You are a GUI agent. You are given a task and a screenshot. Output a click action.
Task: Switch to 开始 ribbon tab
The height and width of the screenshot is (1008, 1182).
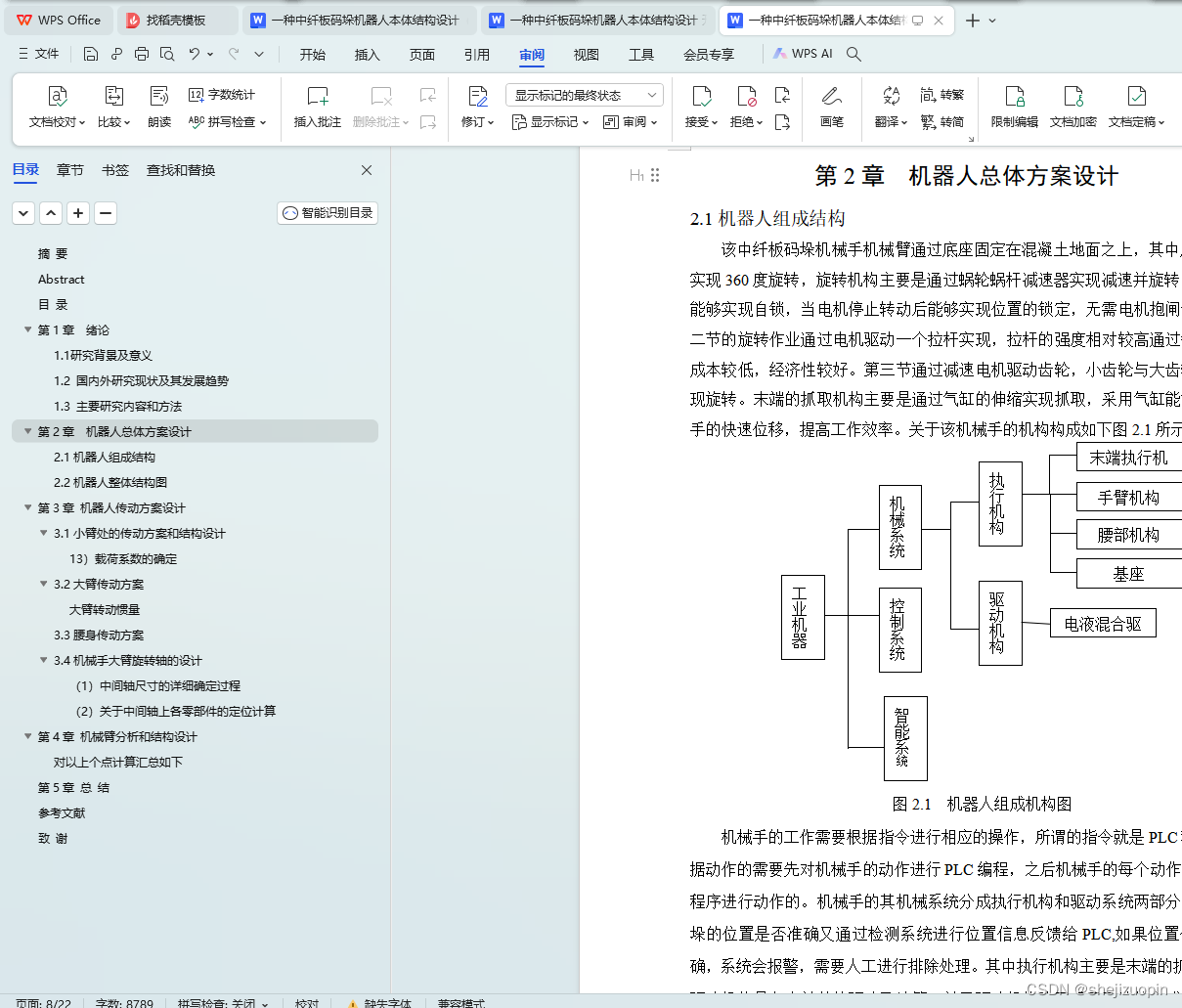[313, 55]
